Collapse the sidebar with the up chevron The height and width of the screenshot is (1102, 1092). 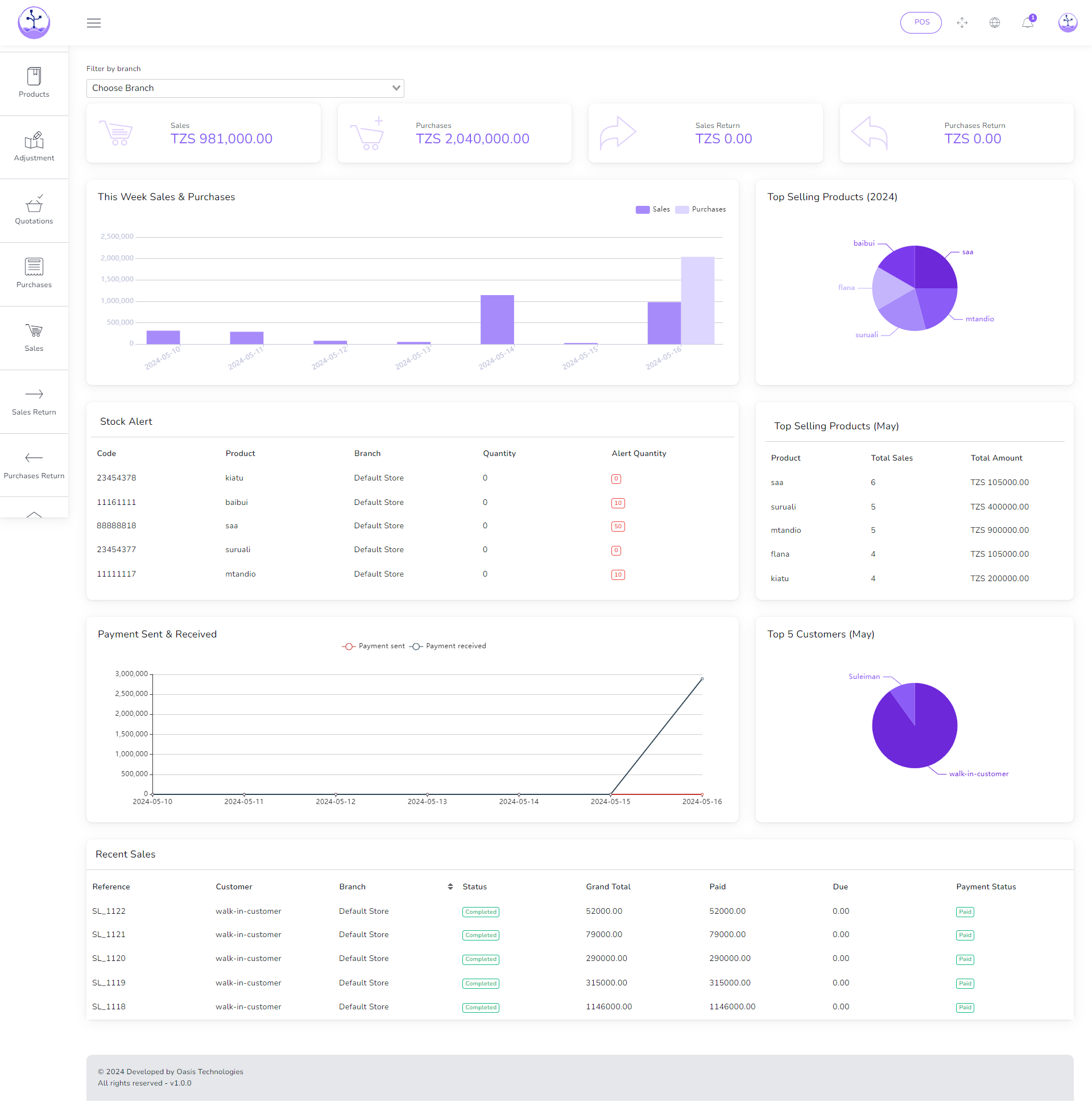point(34,514)
